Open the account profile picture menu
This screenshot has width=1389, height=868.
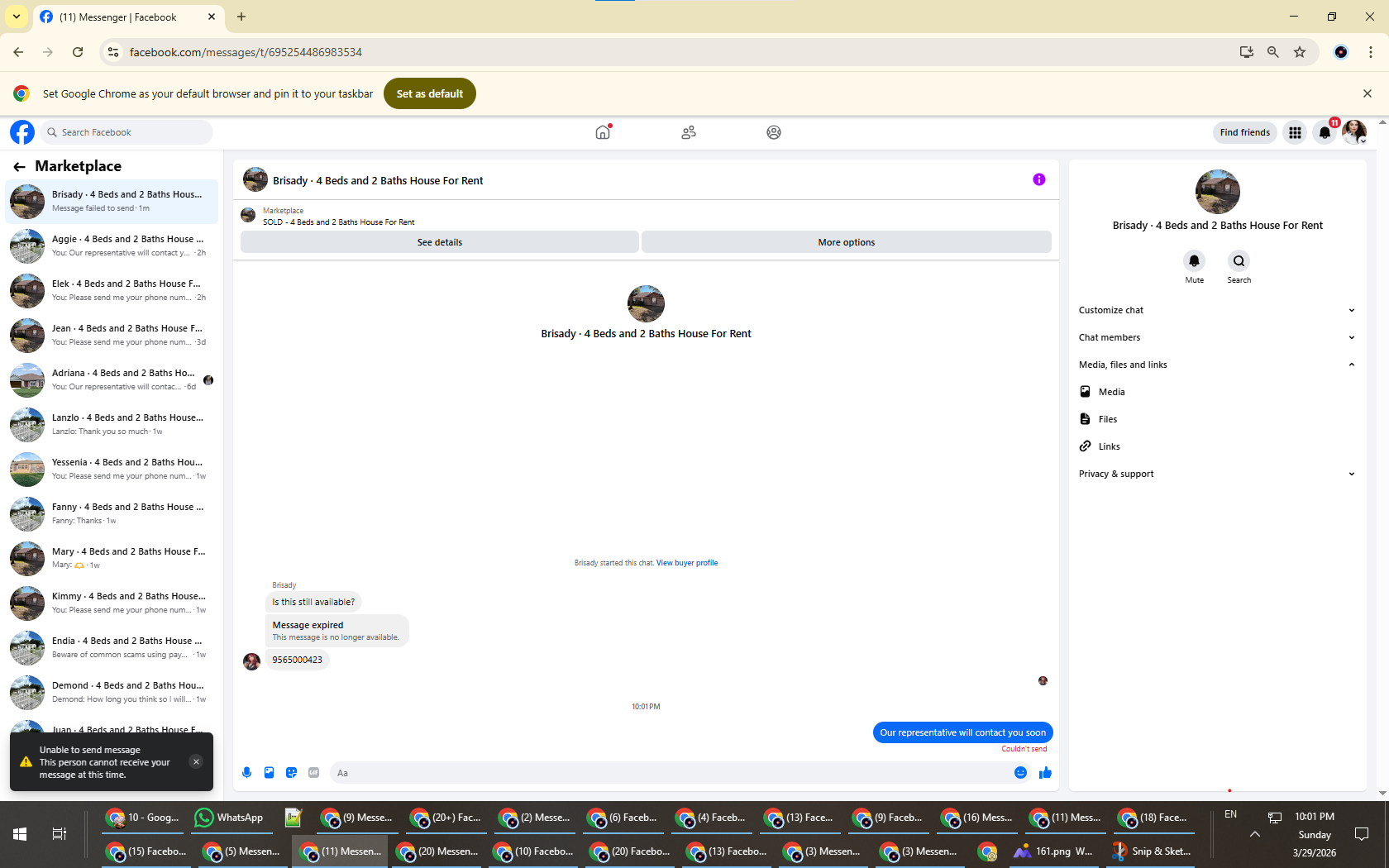pos(1354,132)
